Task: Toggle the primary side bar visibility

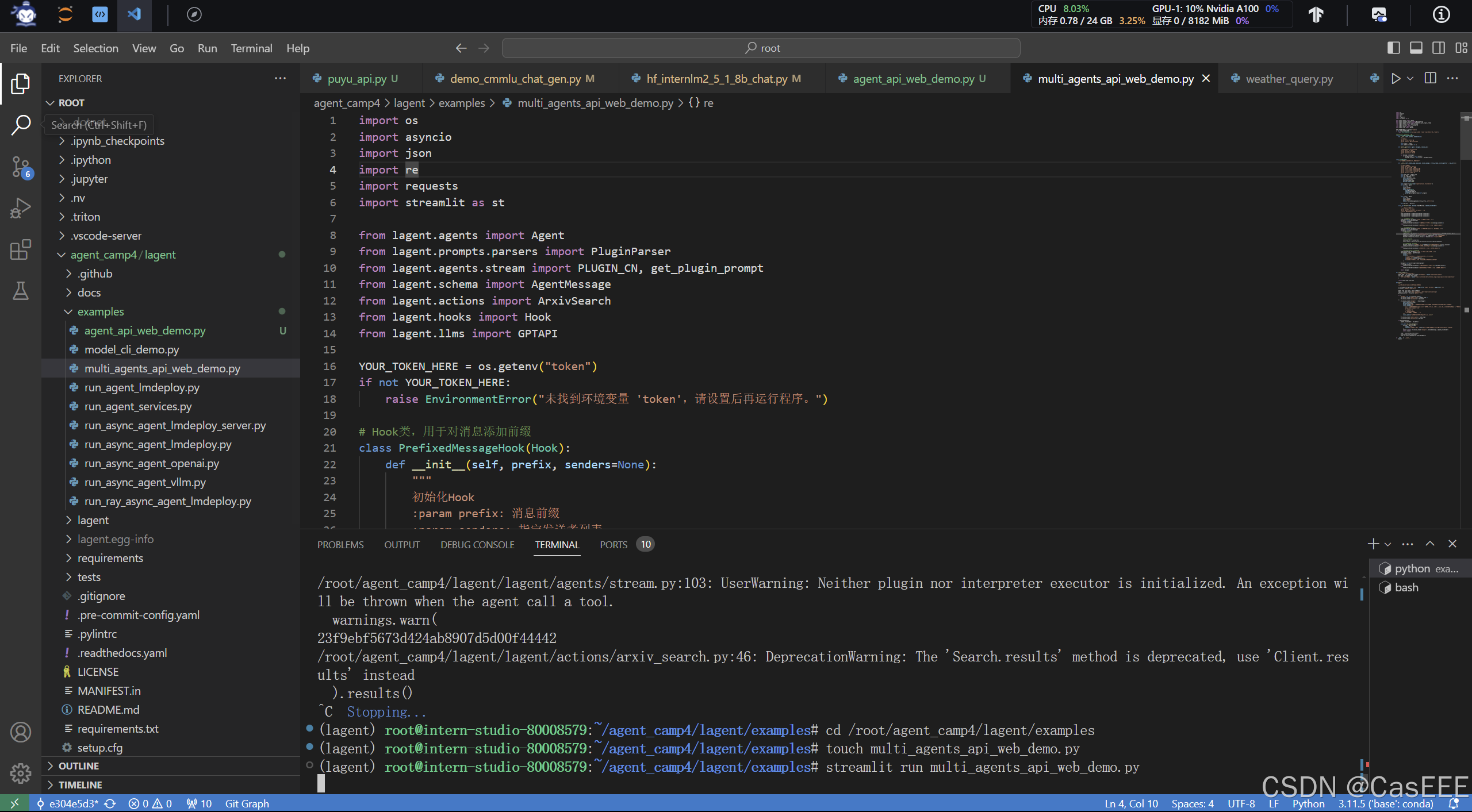Action: [1393, 48]
